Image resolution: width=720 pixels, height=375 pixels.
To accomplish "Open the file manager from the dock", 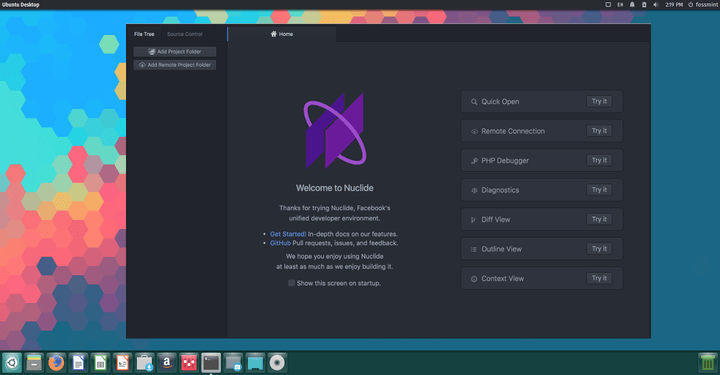I will [34, 363].
